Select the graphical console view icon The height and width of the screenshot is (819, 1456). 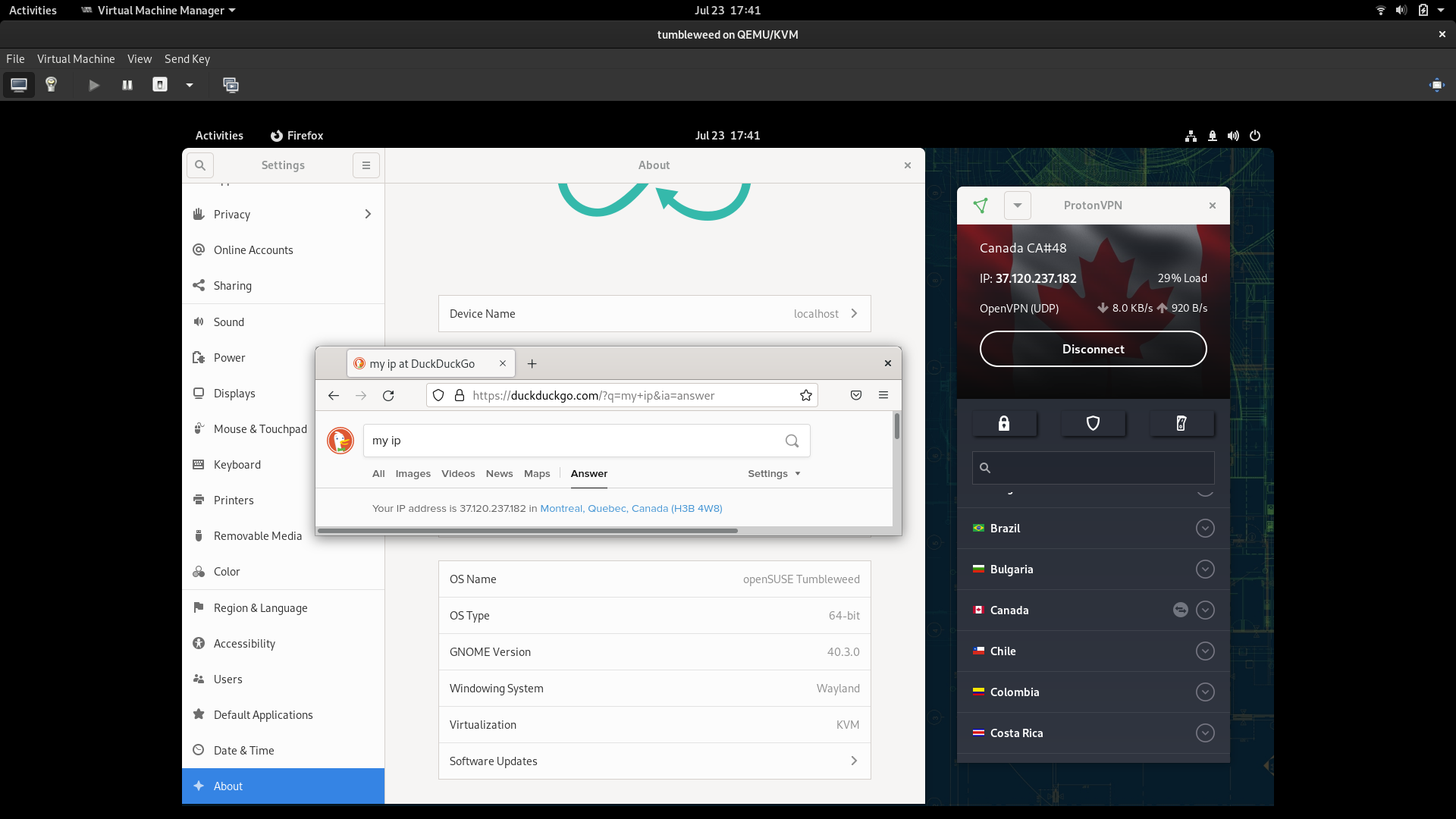19,84
